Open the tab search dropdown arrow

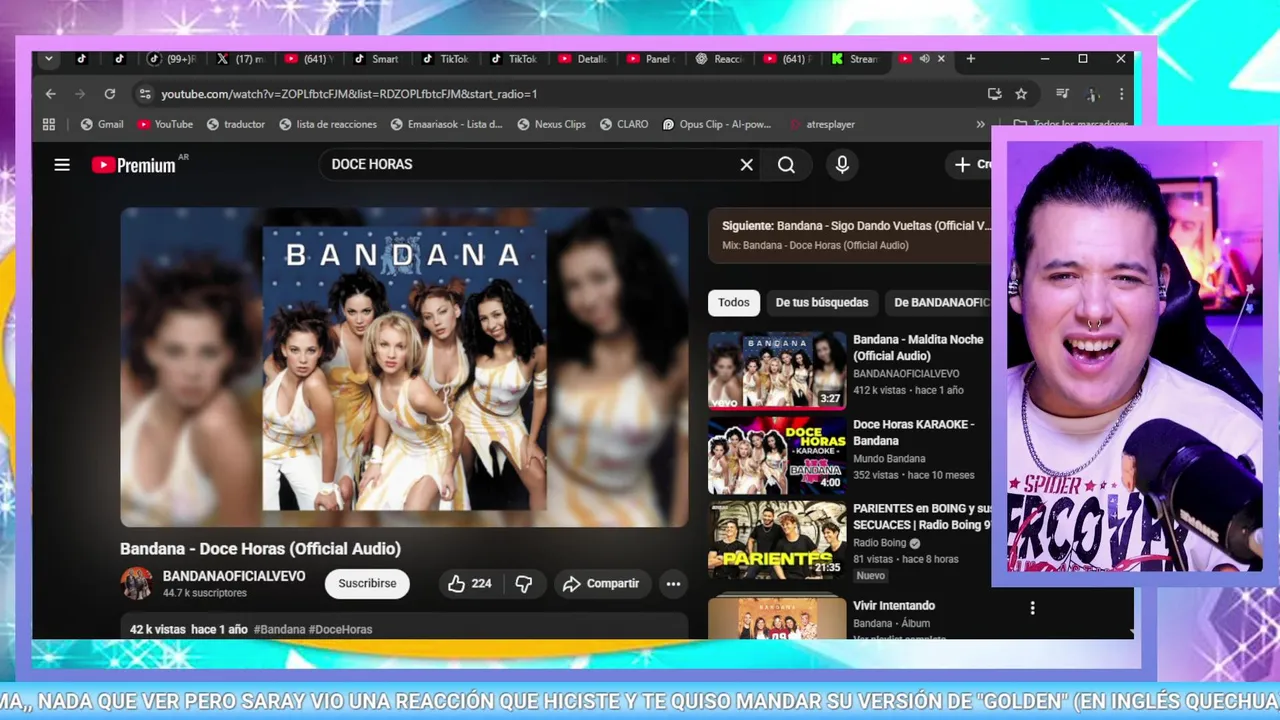coord(48,59)
